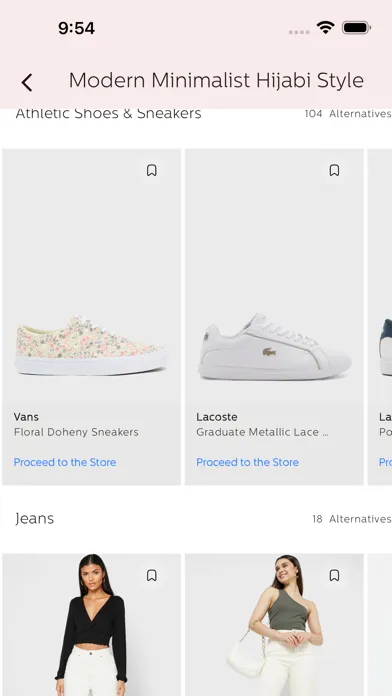Open the white Lacoste sneaker image
Viewport: 392px width, 696px height.
pos(274,347)
